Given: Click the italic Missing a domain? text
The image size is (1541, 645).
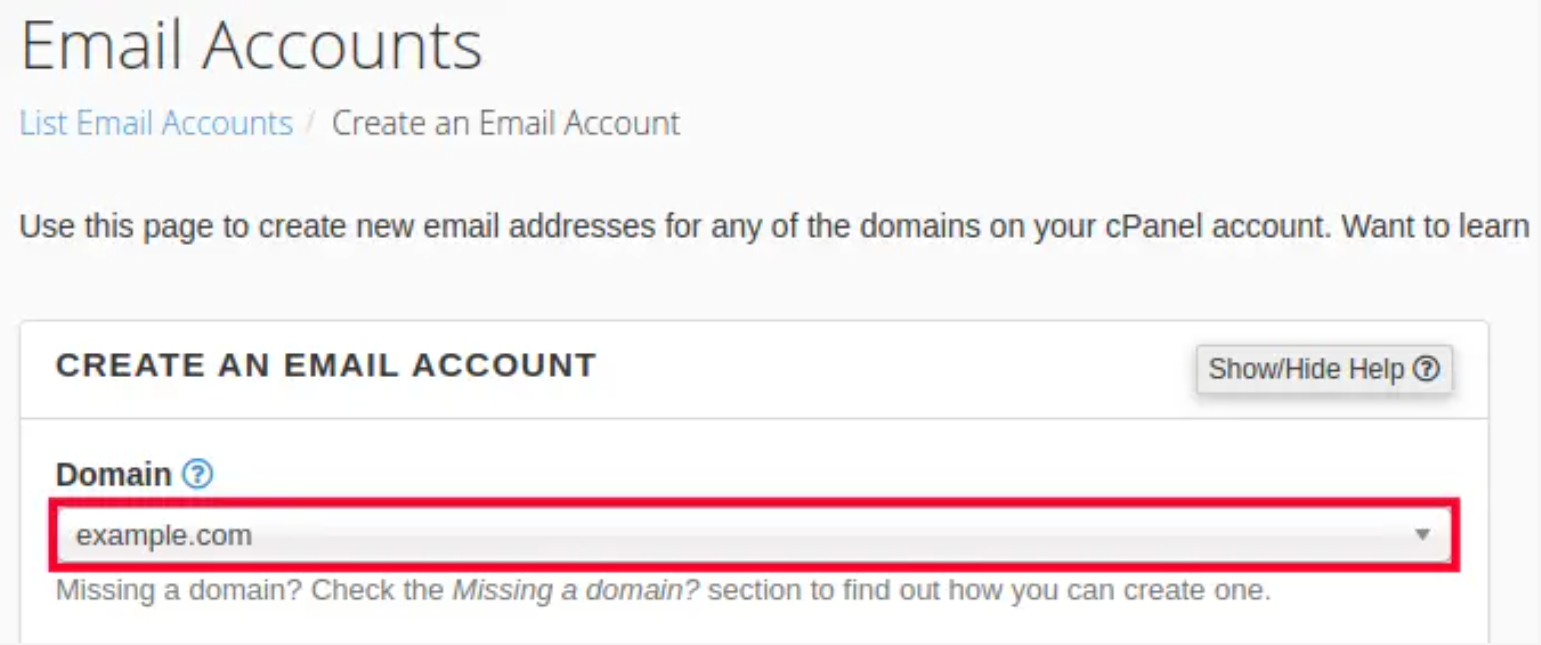Looking at the screenshot, I should point(576,590).
